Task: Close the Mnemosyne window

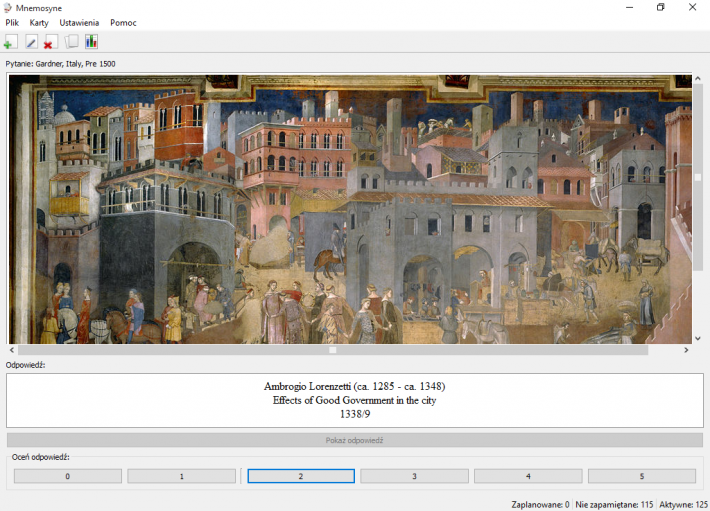Action: click(x=692, y=8)
